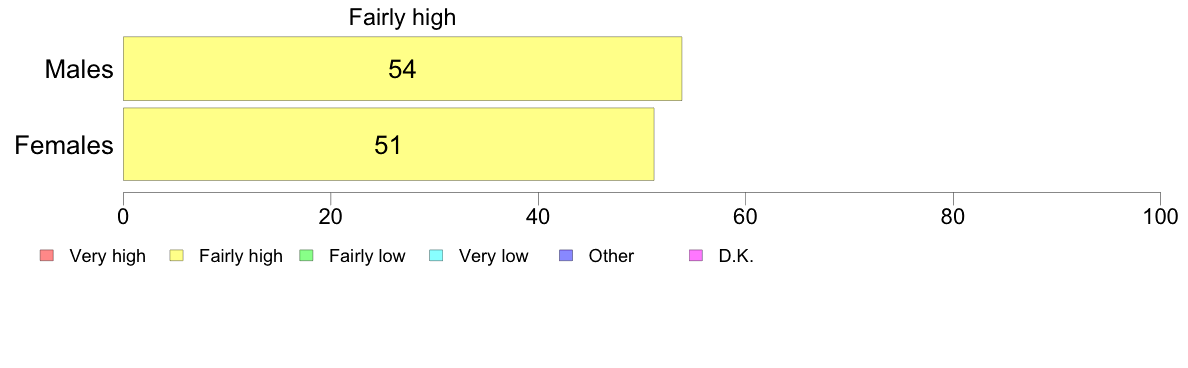This screenshot has width=1188, height=368.
Task: Click the red Very high legend swatch
Action: (x=45, y=256)
